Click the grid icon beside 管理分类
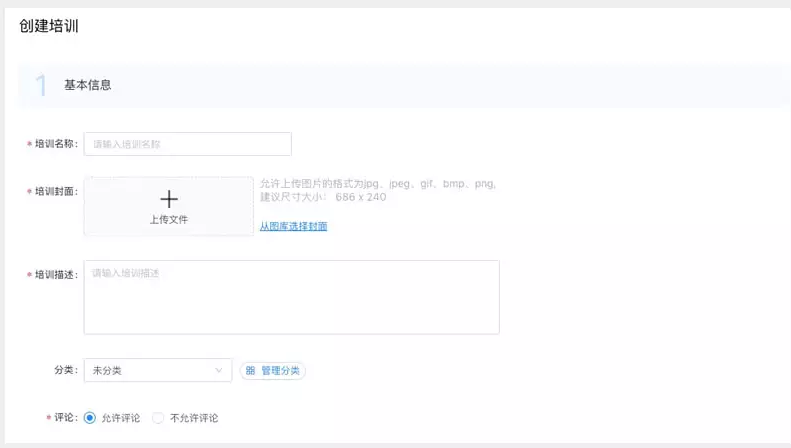This screenshot has height=448, width=791. (250, 371)
